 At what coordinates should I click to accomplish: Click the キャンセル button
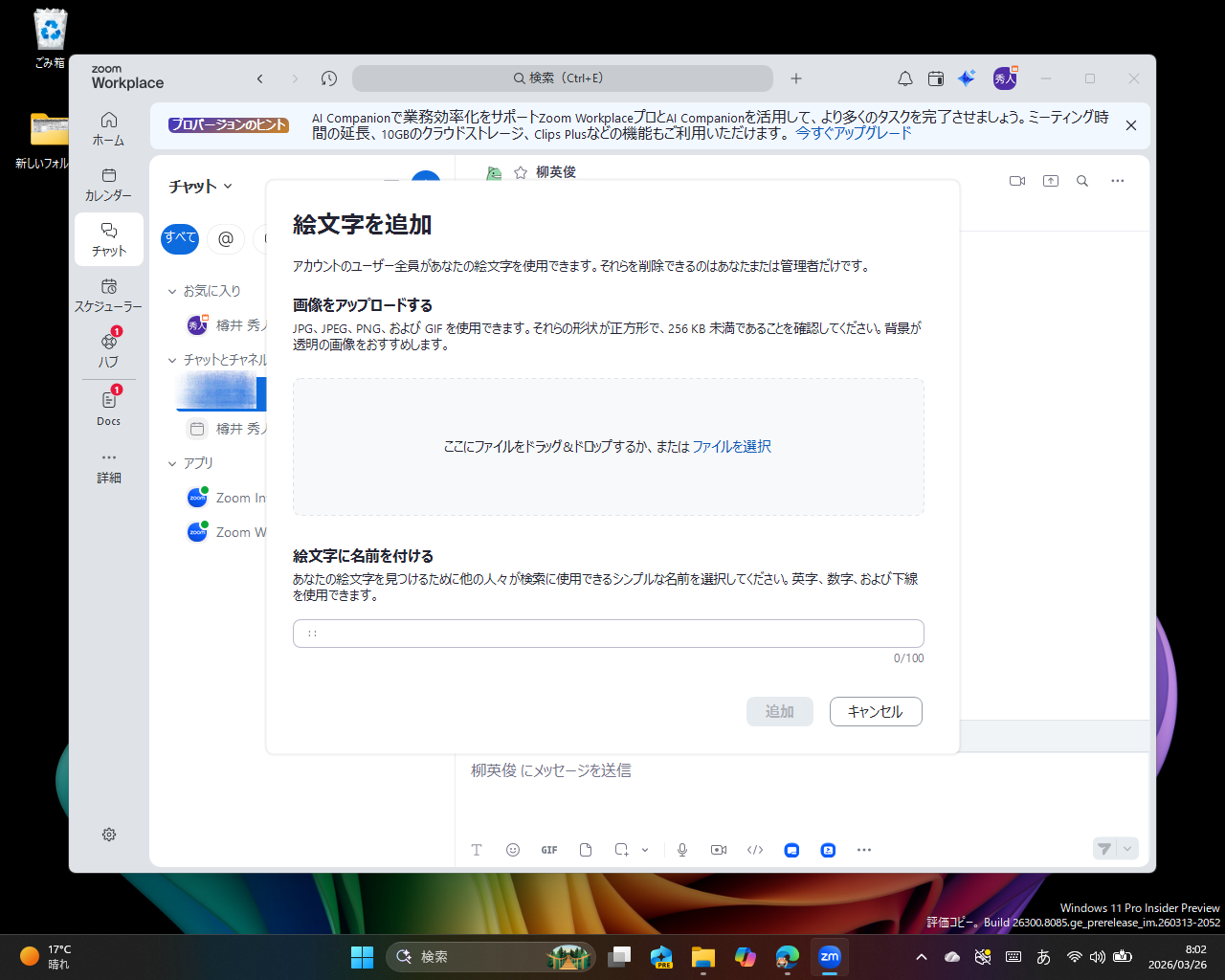tap(876, 711)
